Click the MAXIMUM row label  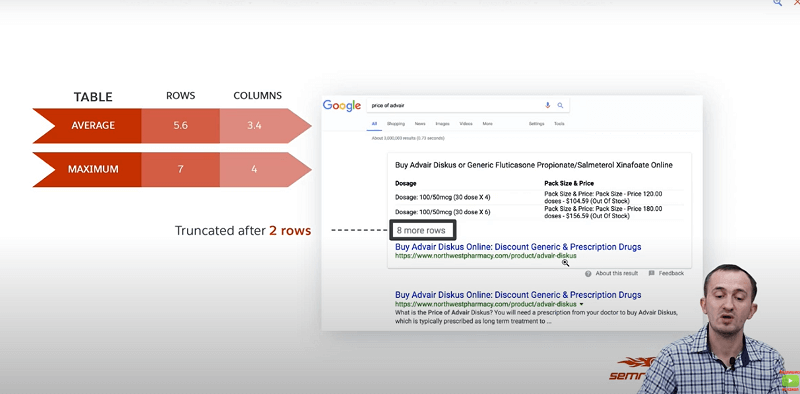93,169
